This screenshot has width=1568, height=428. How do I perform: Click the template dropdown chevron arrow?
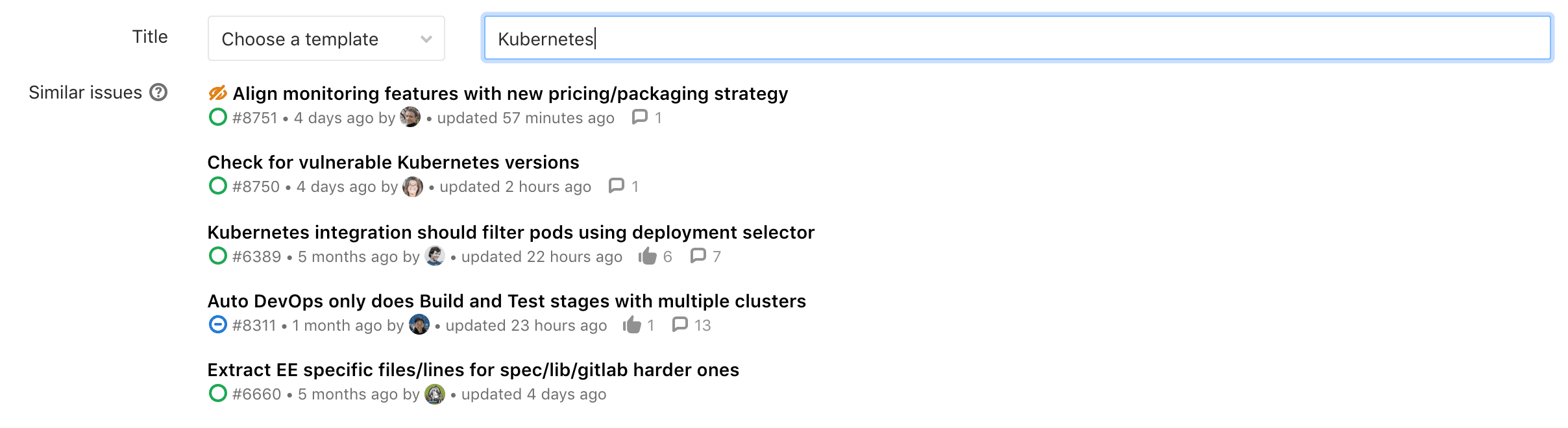point(425,38)
